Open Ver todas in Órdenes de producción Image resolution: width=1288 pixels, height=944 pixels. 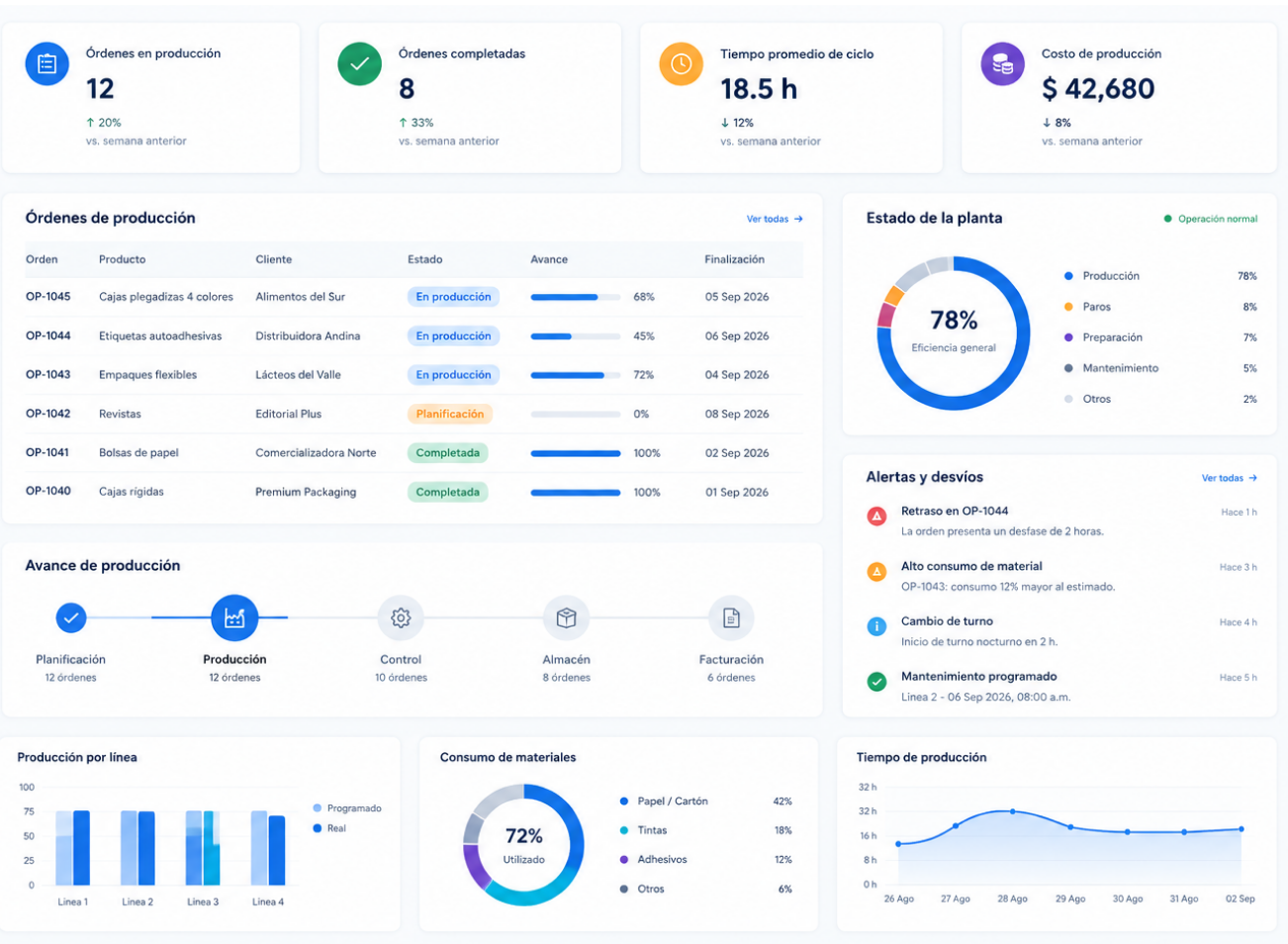click(775, 219)
